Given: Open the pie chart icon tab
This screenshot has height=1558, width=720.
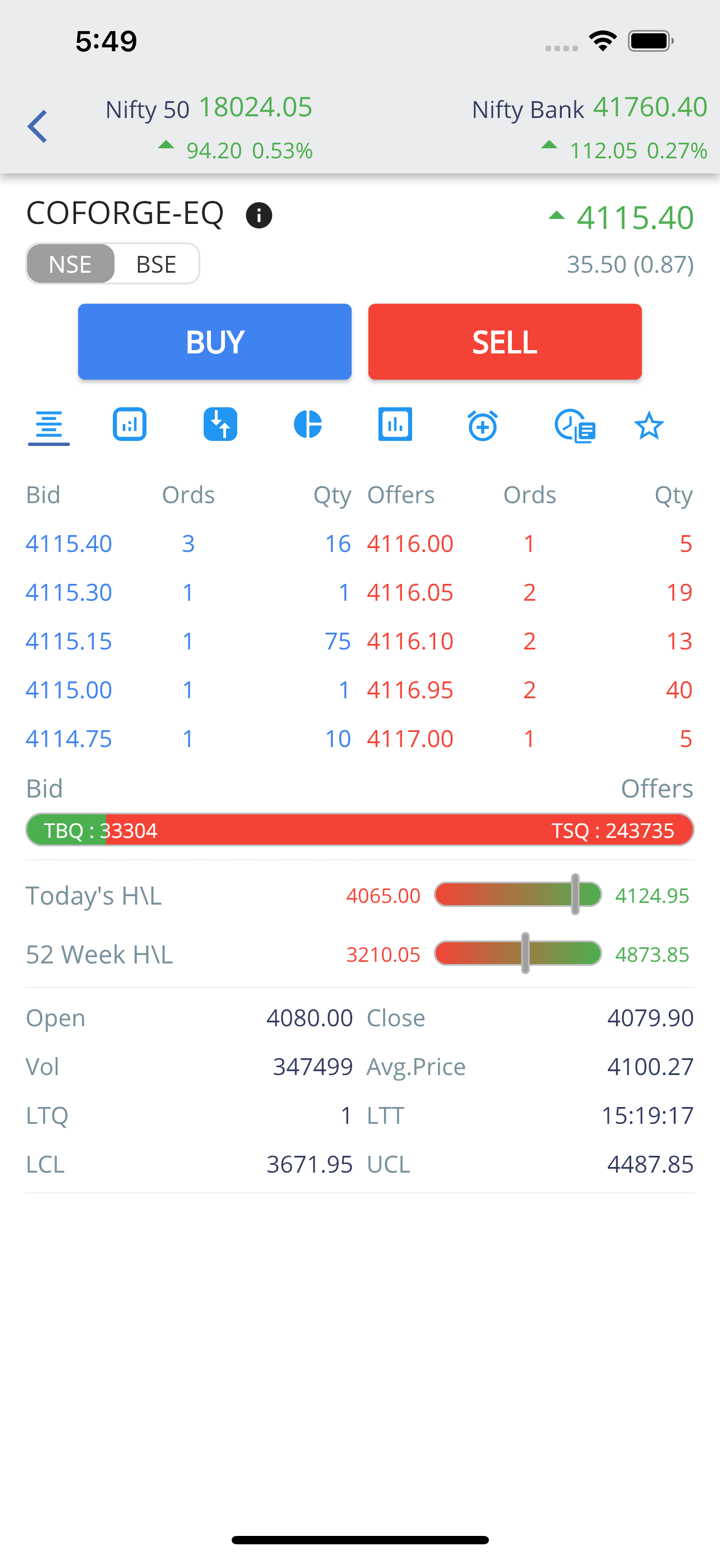Looking at the screenshot, I should click(308, 425).
